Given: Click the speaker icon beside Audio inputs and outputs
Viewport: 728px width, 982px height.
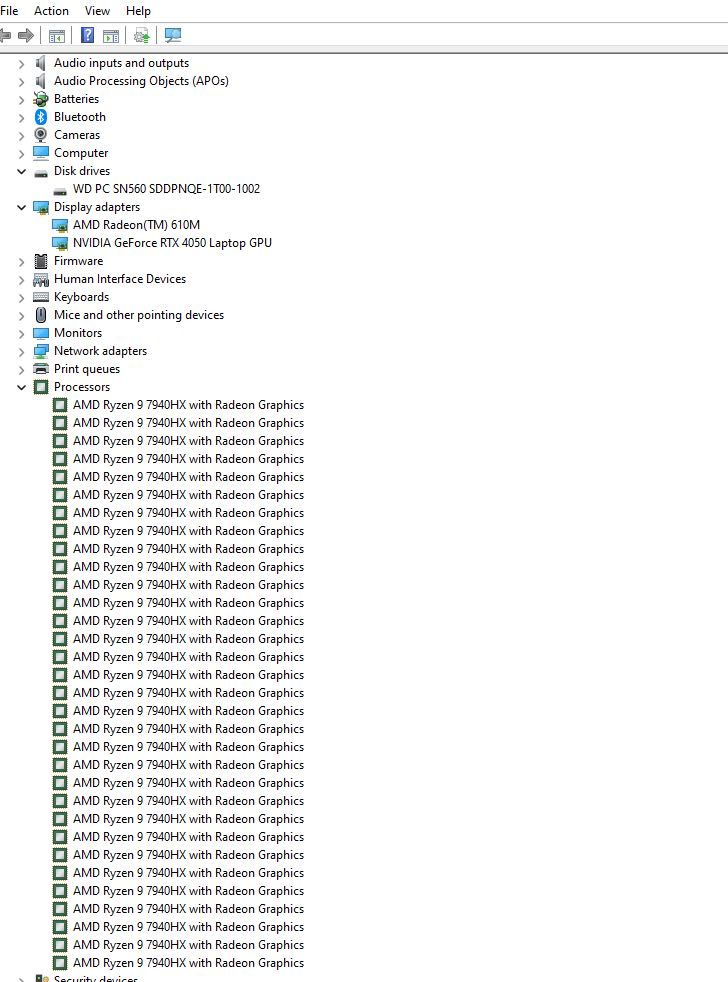Looking at the screenshot, I should click(41, 63).
